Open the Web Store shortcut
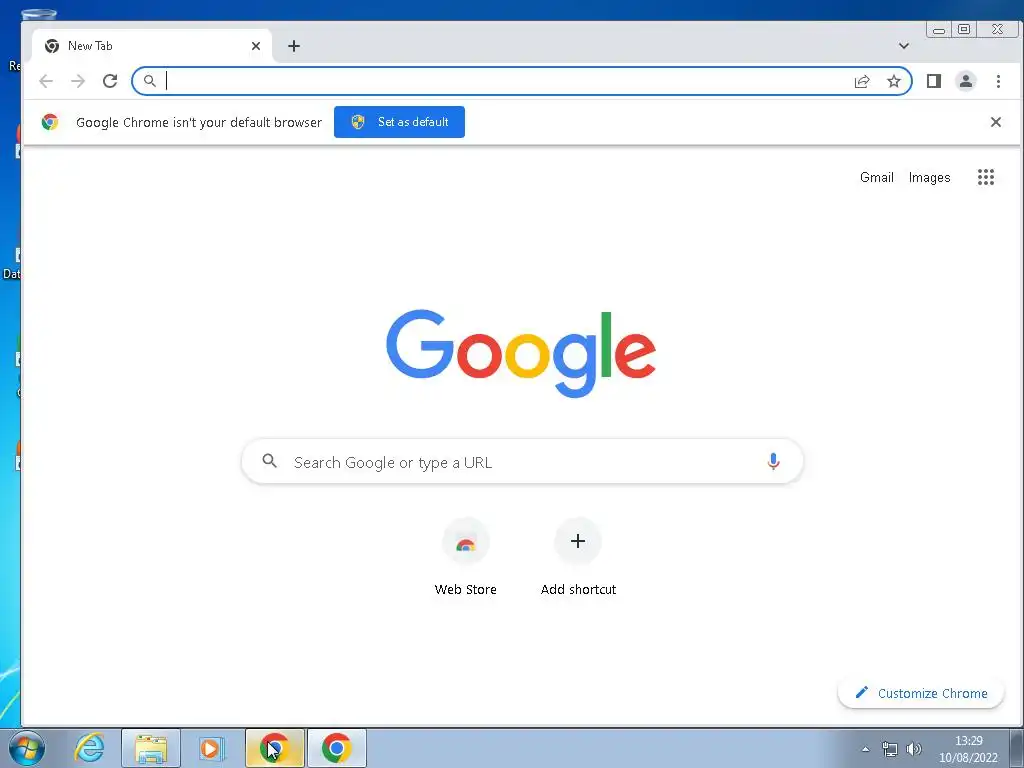 (x=466, y=557)
